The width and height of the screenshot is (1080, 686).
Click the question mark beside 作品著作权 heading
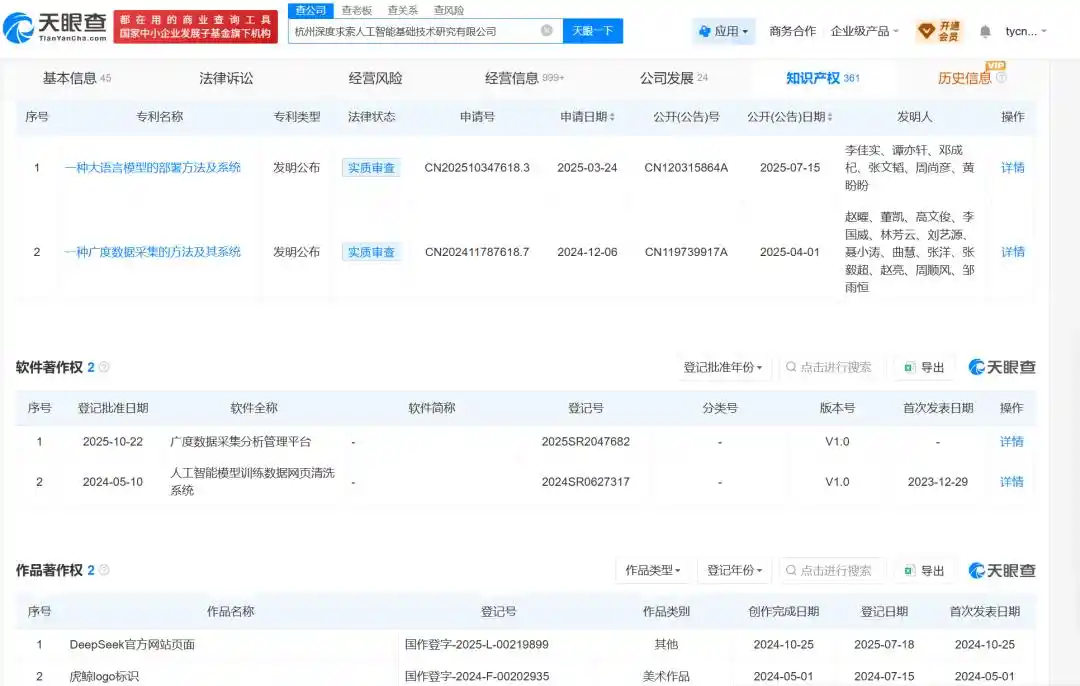click(x=104, y=570)
